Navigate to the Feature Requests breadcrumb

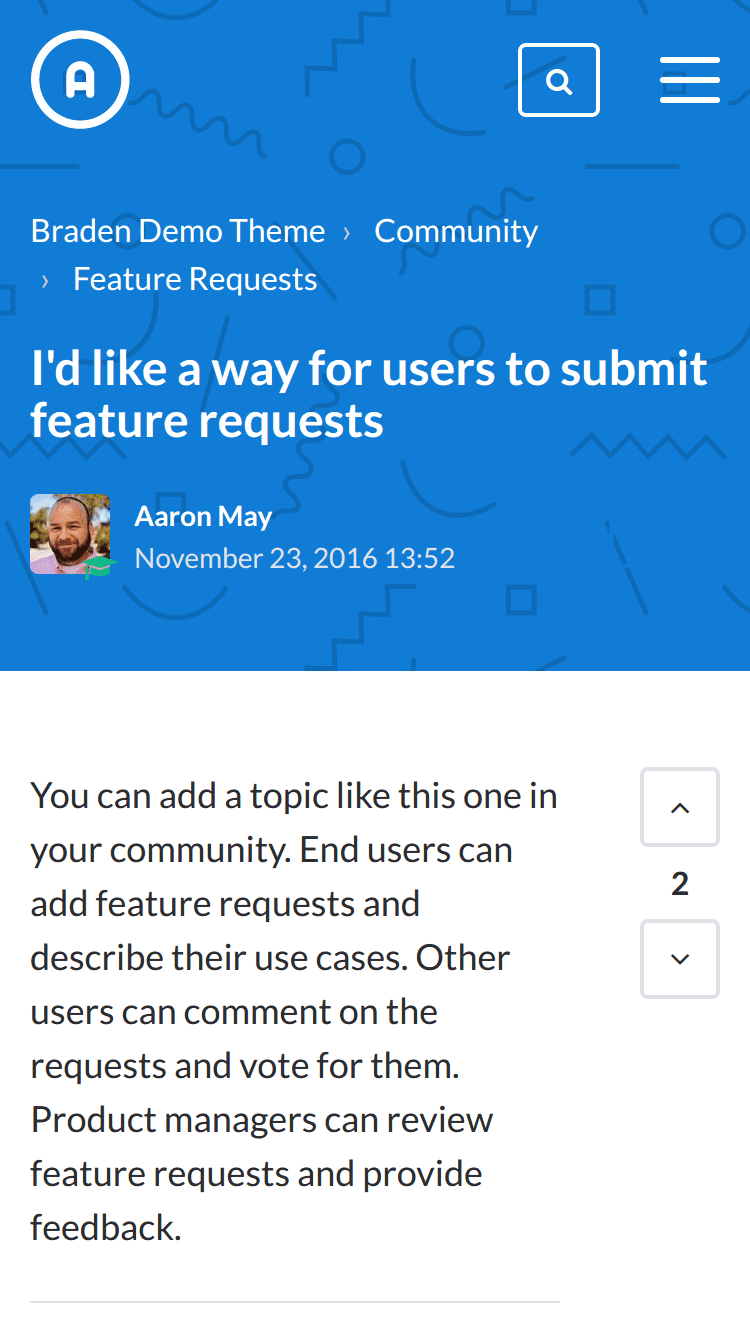195,279
